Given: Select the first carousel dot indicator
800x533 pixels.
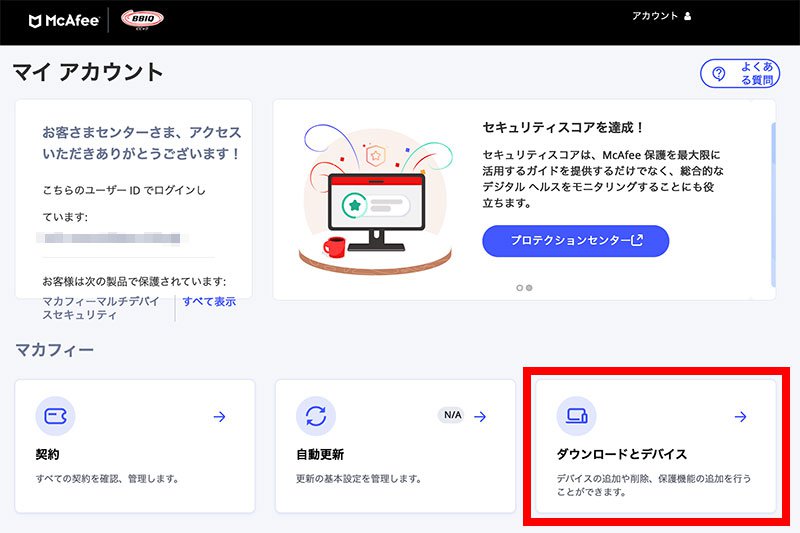Looking at the screenshot, I should (519, 288).
